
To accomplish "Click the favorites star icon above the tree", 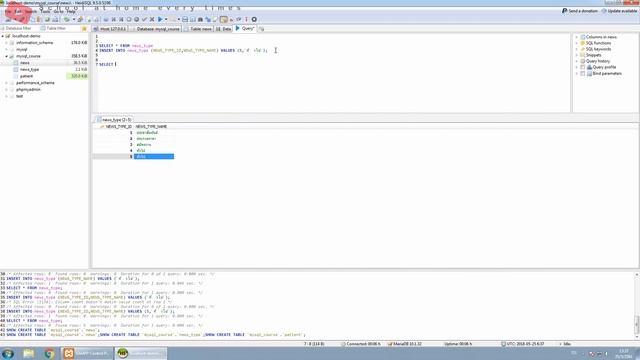I will (x=84, y=29).
